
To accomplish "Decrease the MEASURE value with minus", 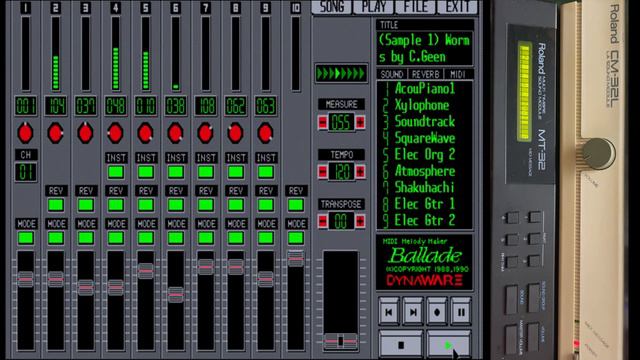I will tap(322, 122).
